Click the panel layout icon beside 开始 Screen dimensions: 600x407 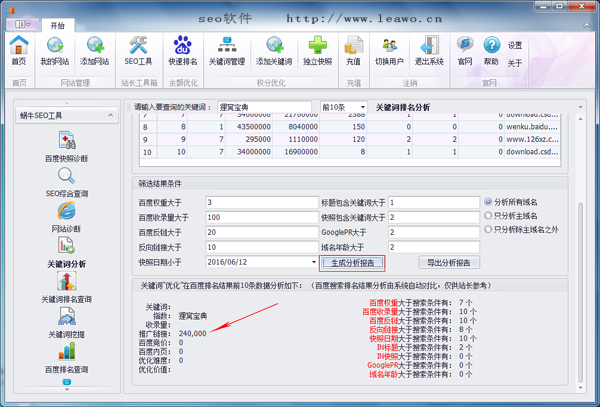(x=22, y=24)
